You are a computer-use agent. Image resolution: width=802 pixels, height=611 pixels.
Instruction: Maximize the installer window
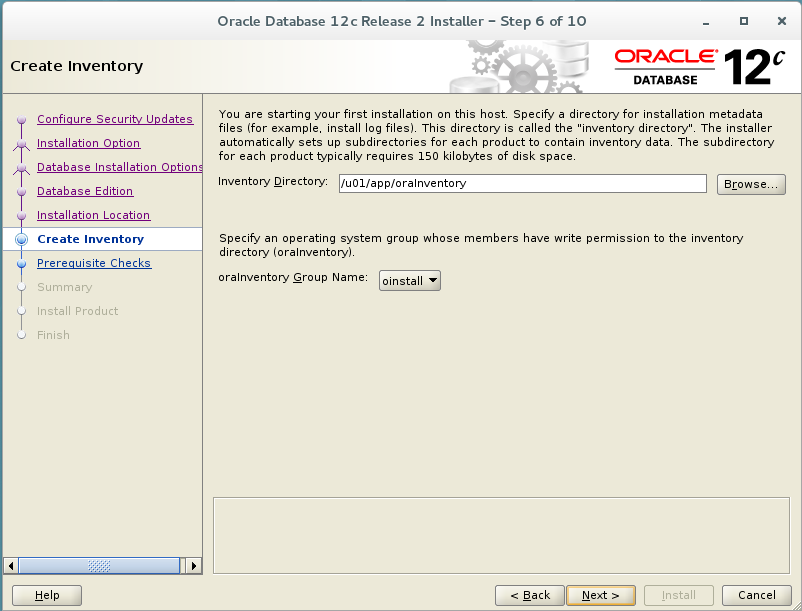(744, 21)
